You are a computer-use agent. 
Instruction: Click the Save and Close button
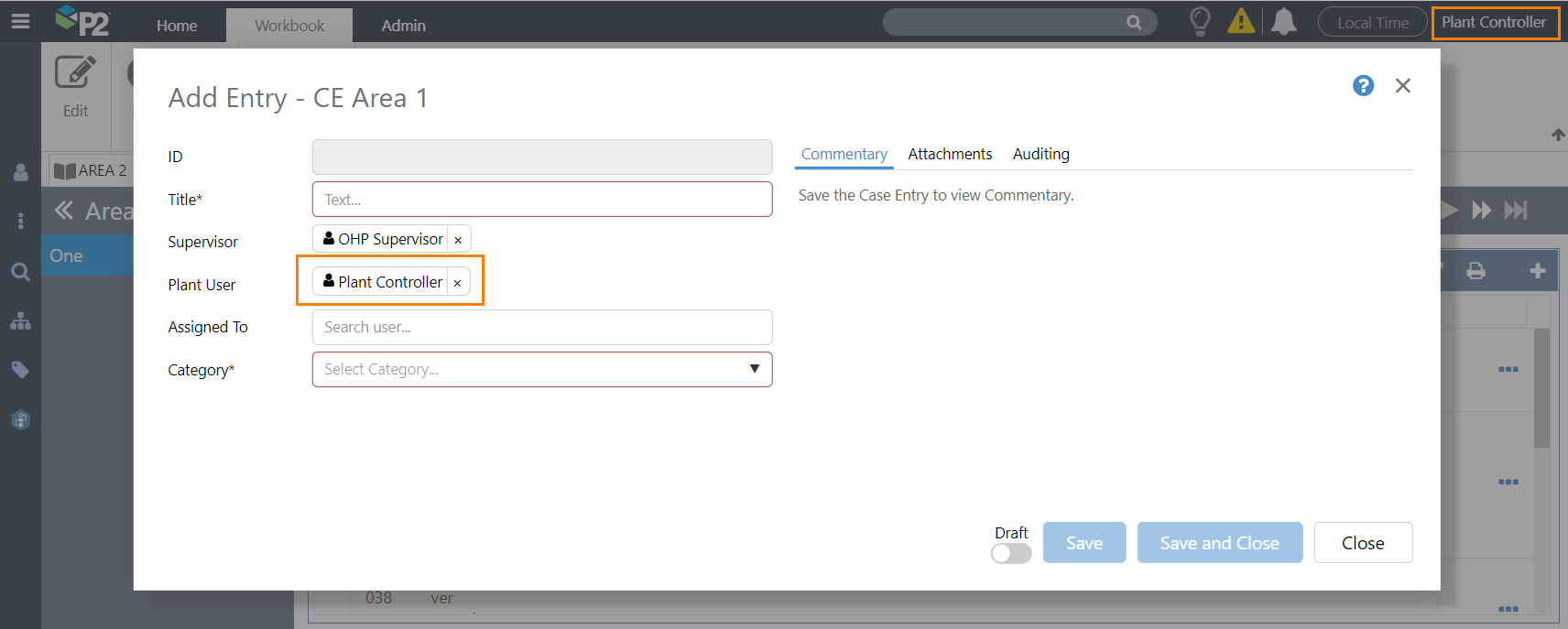[x=1219, y=543]
